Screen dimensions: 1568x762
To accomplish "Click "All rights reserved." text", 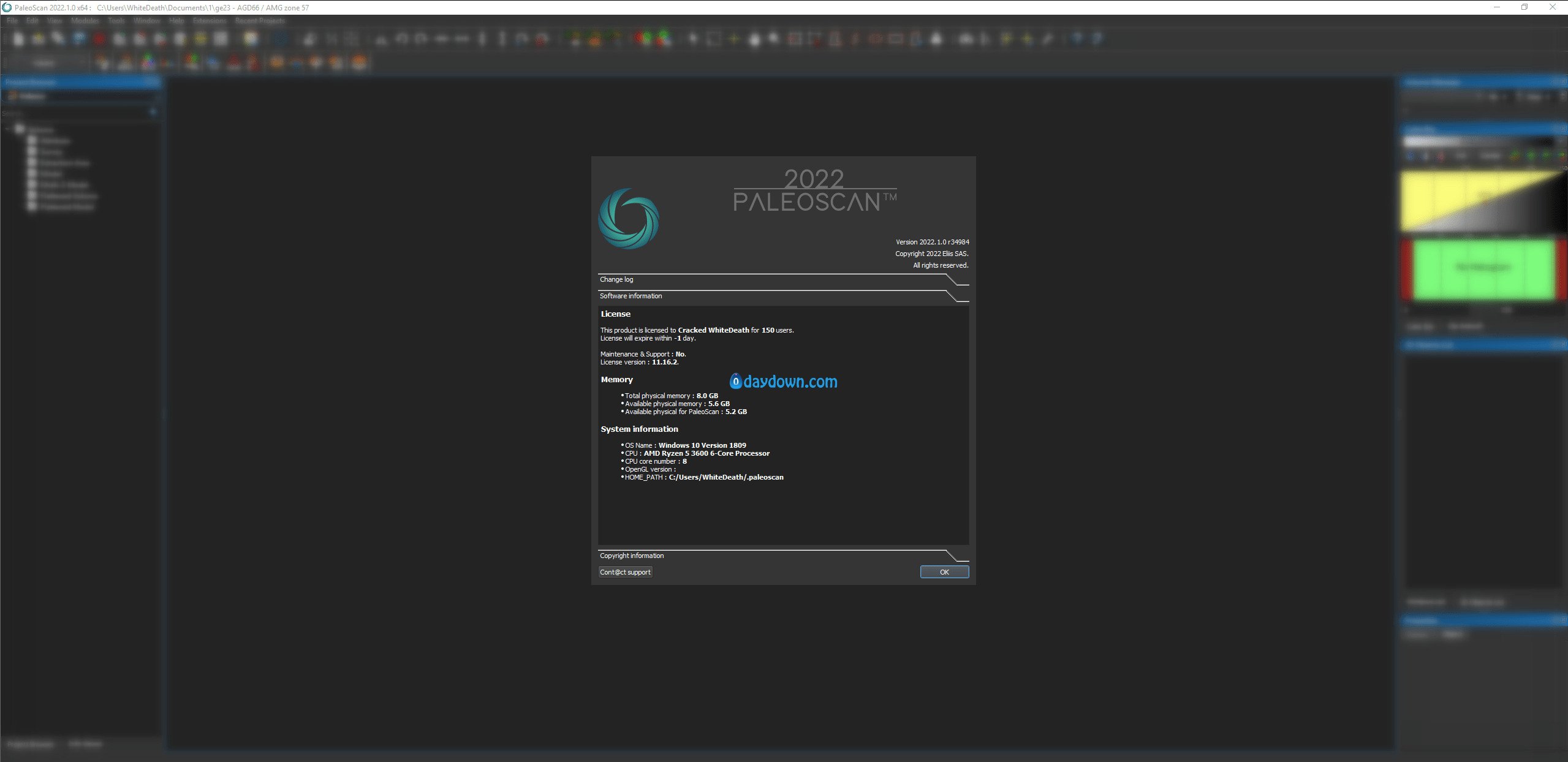I will click(941, 265).
